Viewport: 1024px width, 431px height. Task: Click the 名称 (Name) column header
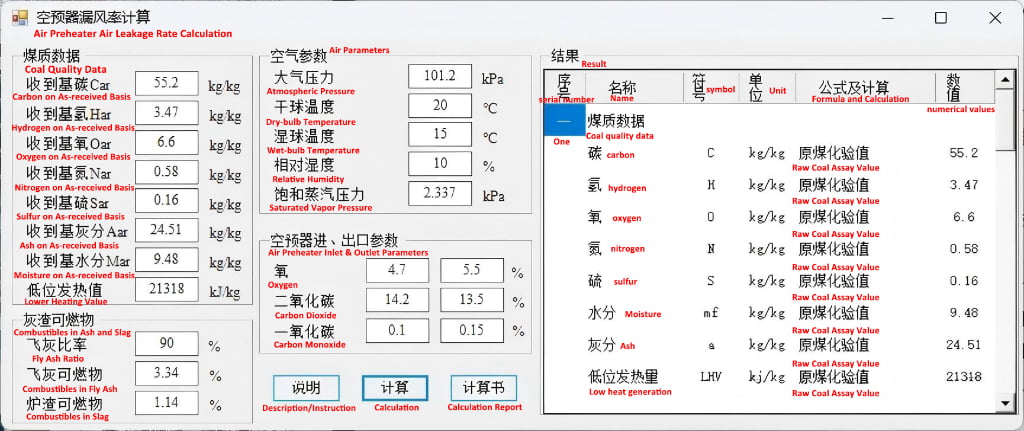622,87
